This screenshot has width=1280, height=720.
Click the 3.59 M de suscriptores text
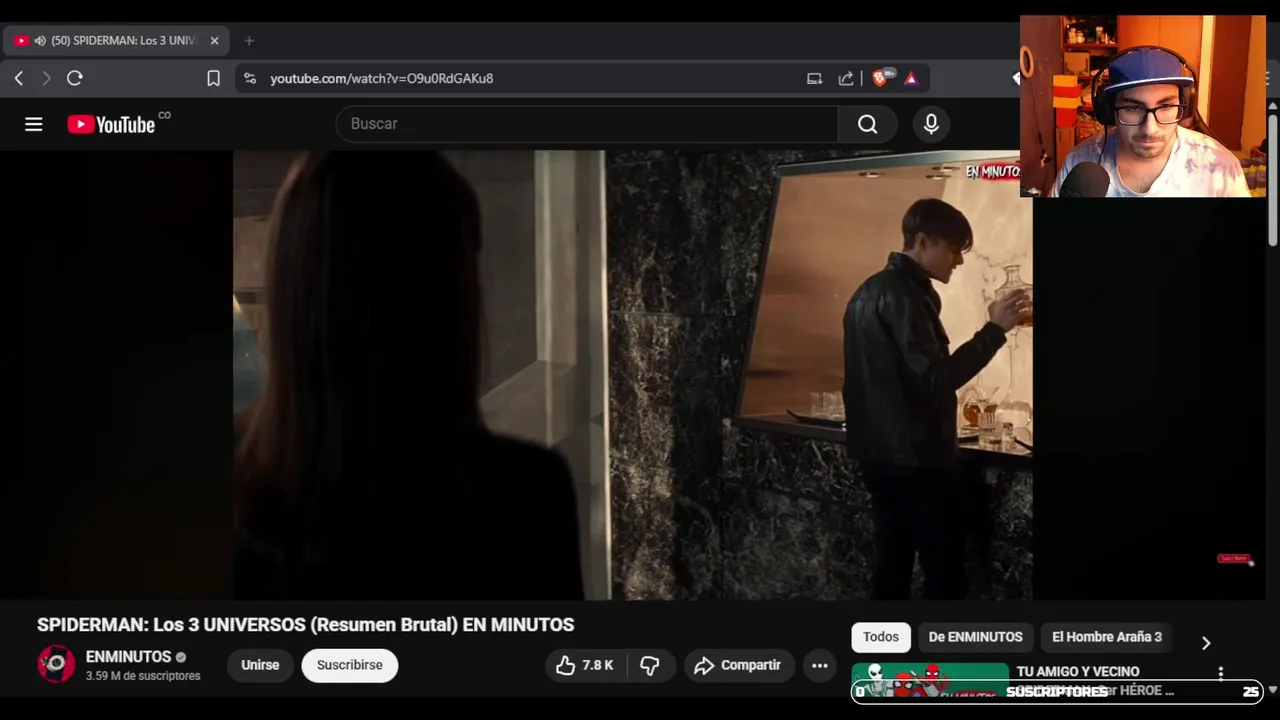pyautogui.click(x=143, y=676)
